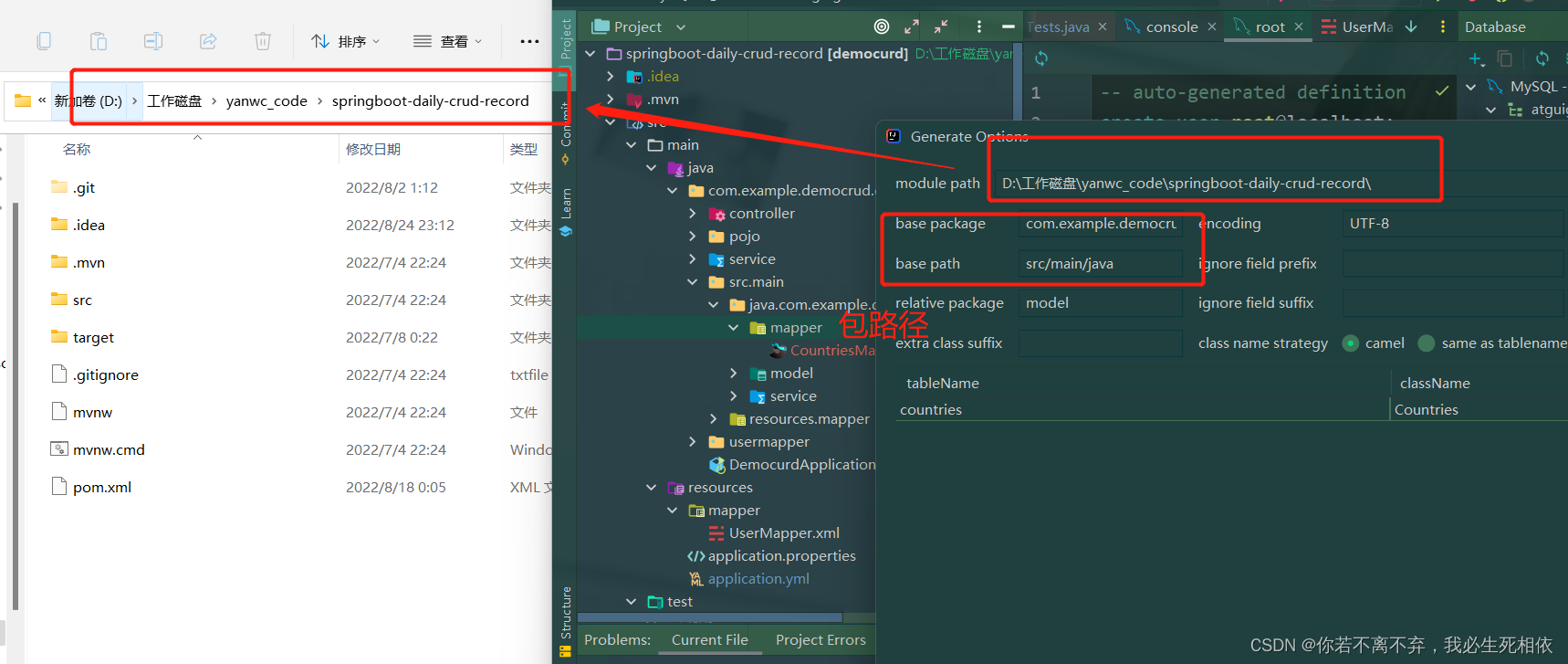The width and height of the screenshot is (1568, 664).
Task: Open UserMapper.xml in the project tree
Action: [x=783, y=533]
